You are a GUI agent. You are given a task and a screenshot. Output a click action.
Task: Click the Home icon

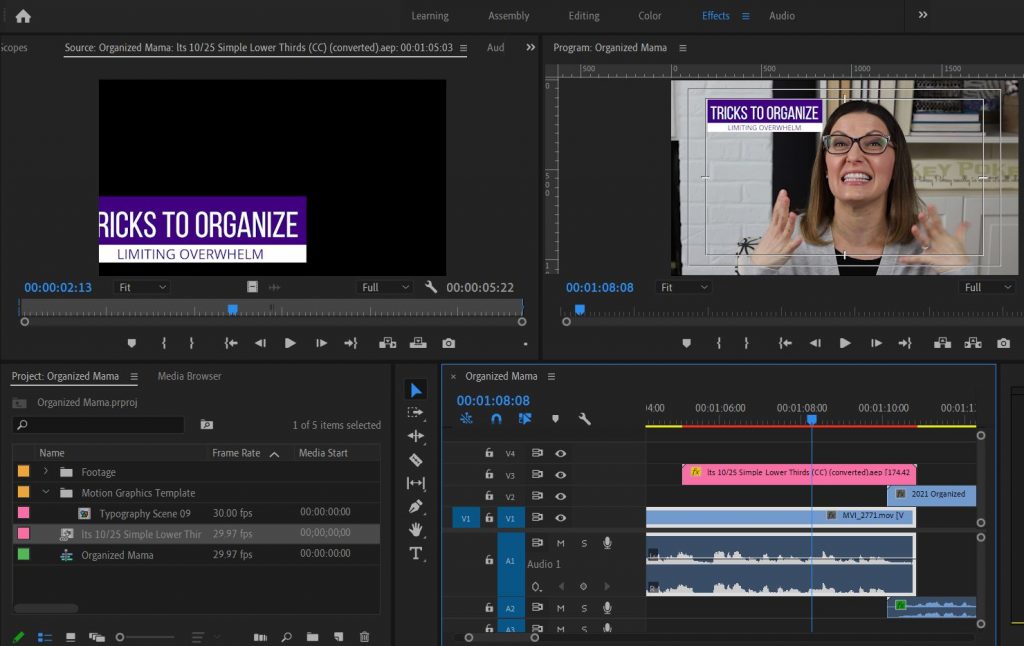[23, 16]
